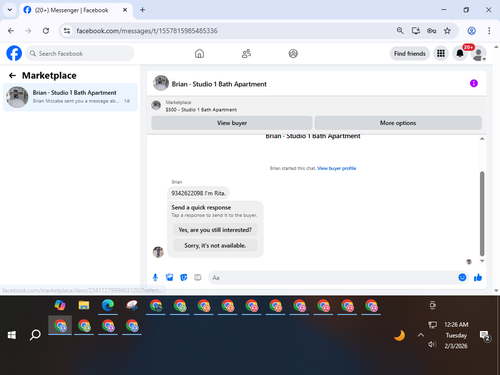Open the Facebook Menu grid icon
The image size is (500, 375).
441,53
